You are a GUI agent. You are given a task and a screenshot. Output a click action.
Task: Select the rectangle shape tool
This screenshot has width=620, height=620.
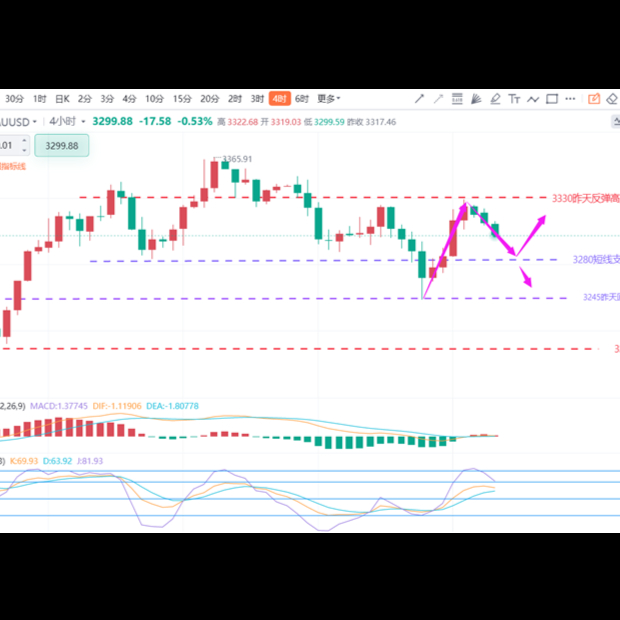(x=552, y=99)
